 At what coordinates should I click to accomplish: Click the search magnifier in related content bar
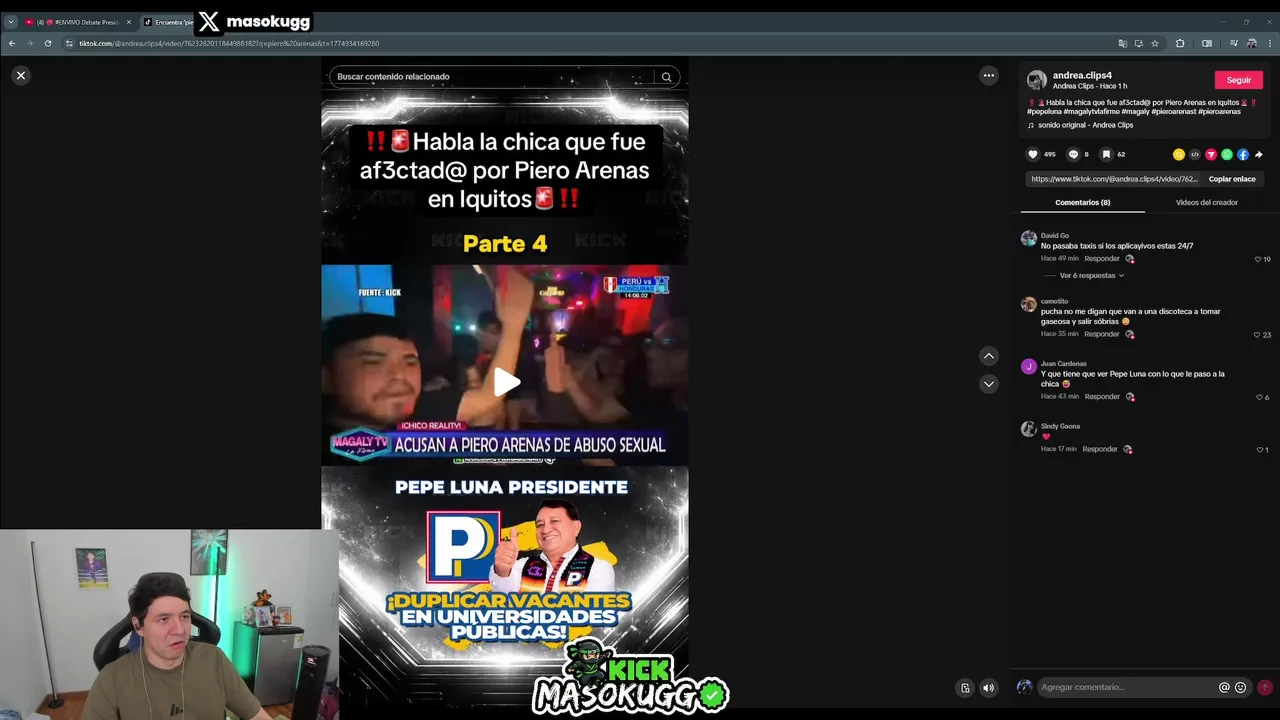(x=666, y=77)
